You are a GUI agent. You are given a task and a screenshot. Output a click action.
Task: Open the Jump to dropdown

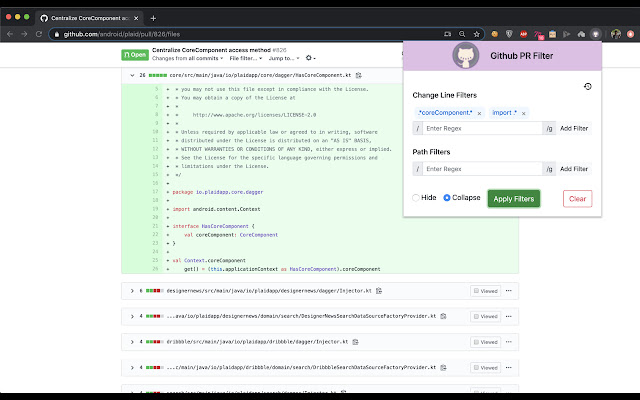pyautogui.click(x=283, y=59)
